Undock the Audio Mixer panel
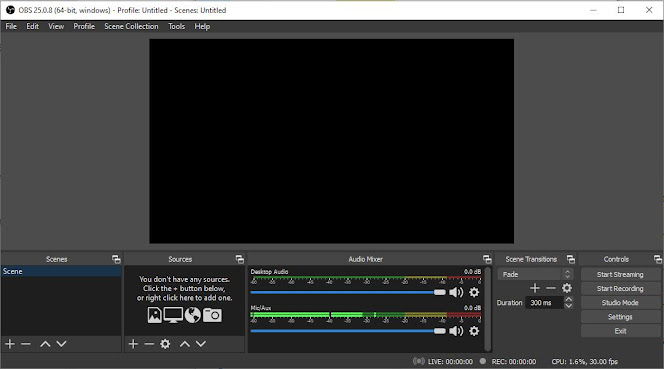The image size is (664, 369). click(x=487, y=259)
